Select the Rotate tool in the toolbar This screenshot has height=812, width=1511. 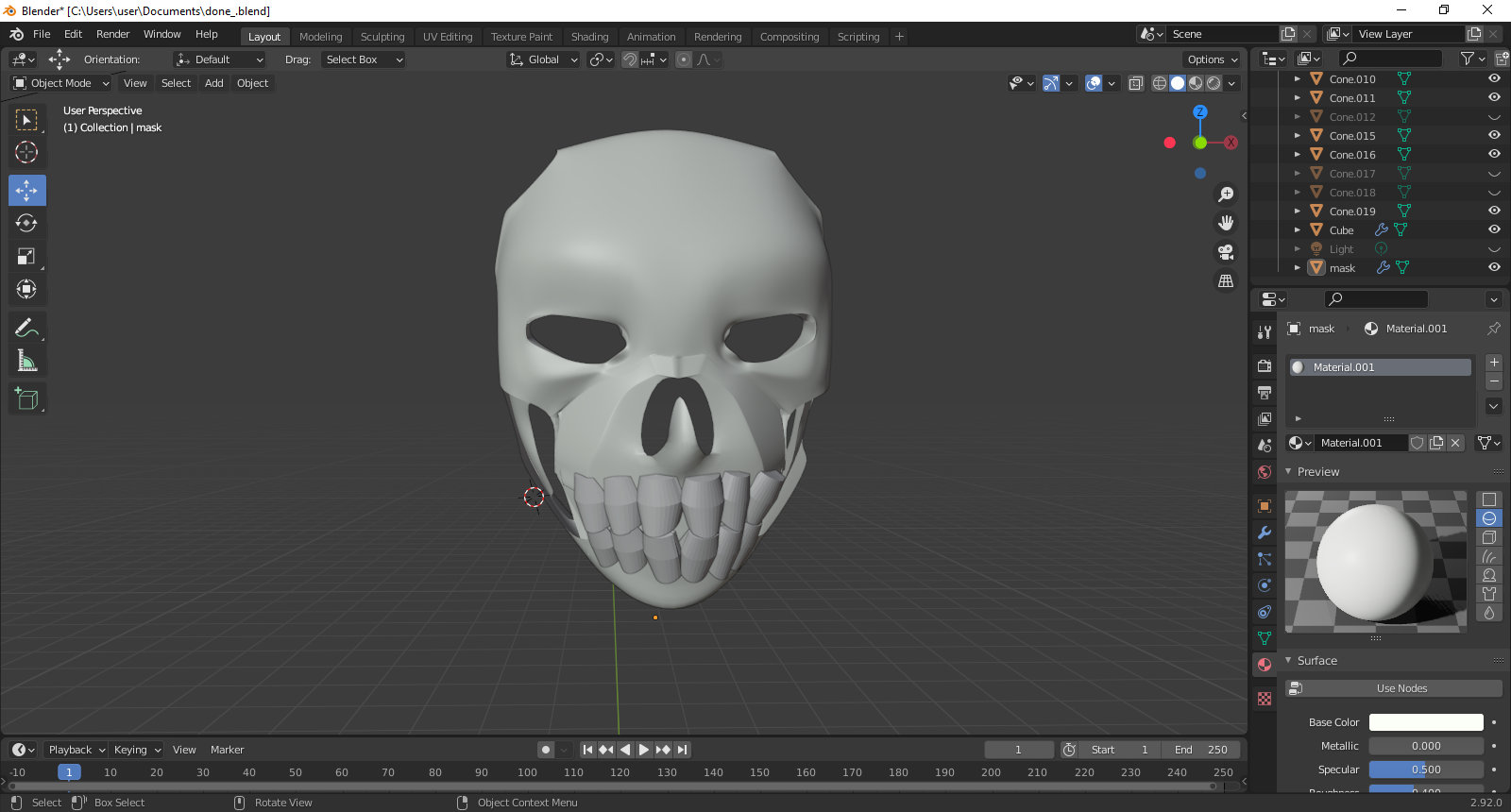(x=26, y=224)
